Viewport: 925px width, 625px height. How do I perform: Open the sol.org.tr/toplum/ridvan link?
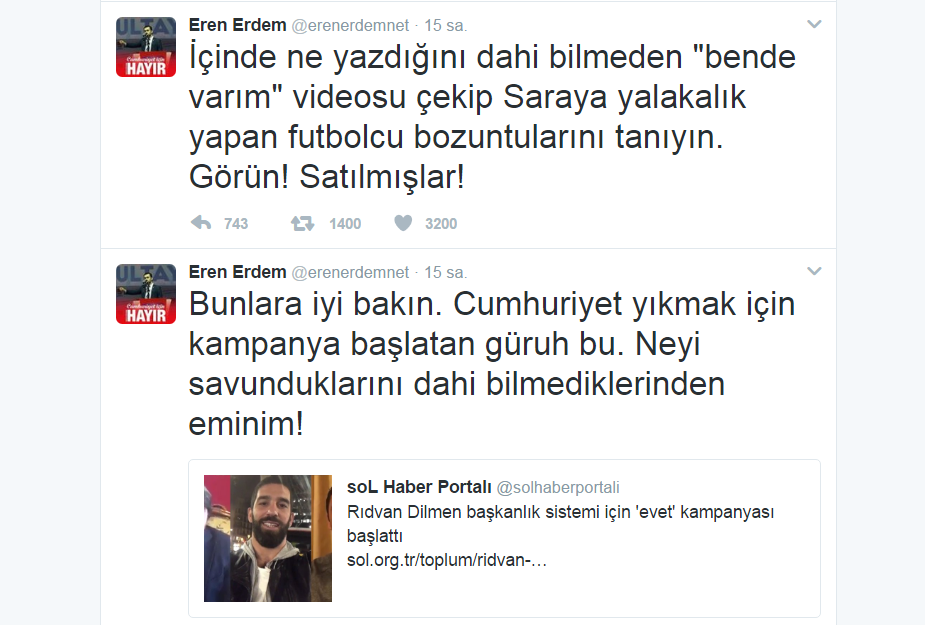tap(447, 559)
